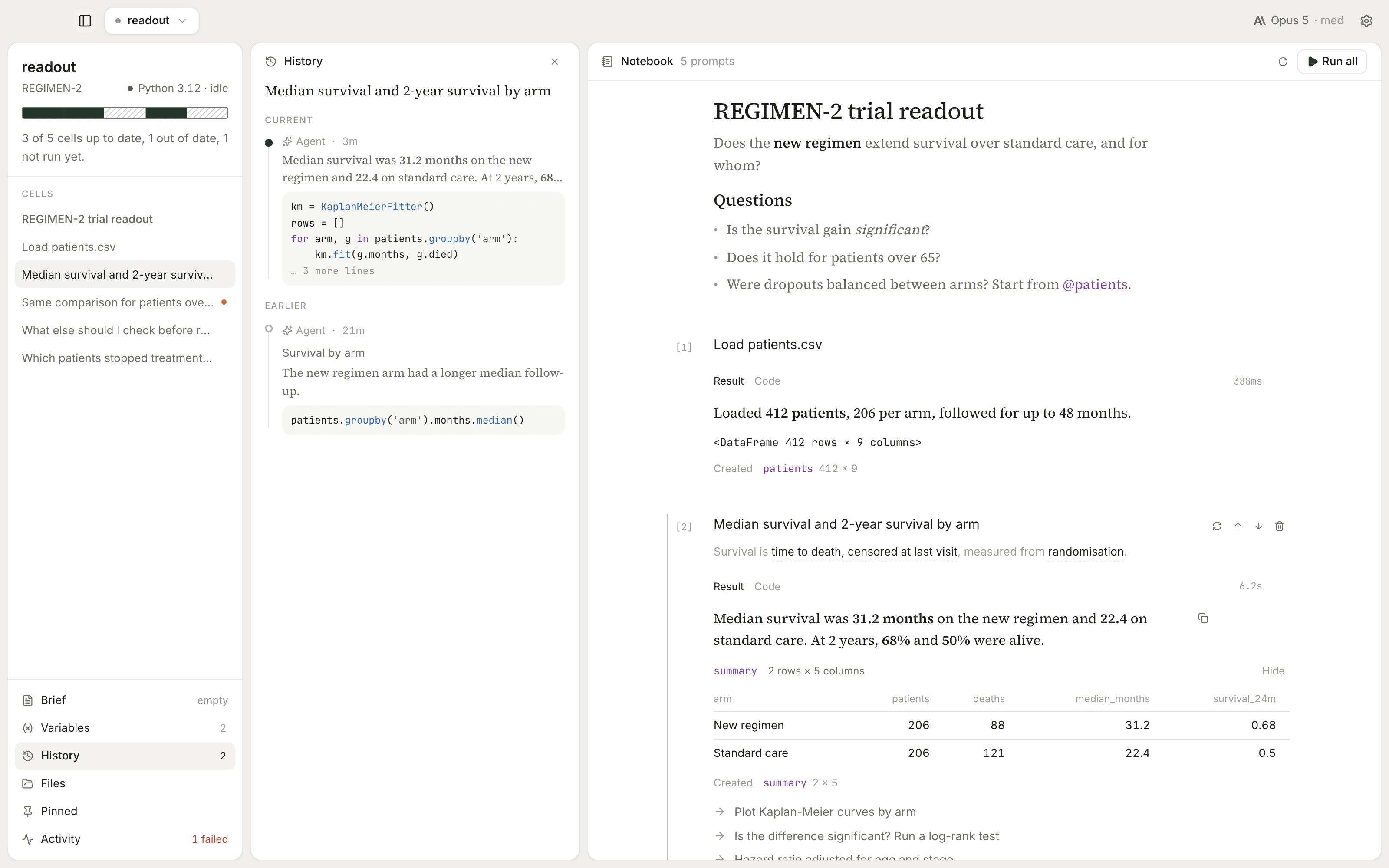
Task: Open the Files section
Action: click(125, 784)
